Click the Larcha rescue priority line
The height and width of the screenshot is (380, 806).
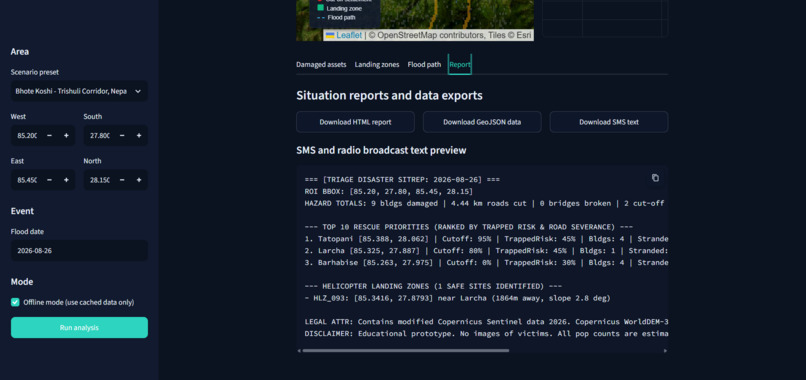pyautogui.click(x=486, y=251)
